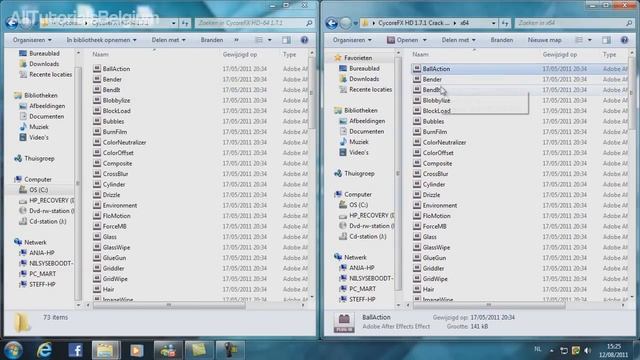Viewport: 640px width, 360px height.
Task: Open view options arrow in the right window
Action: click(589, 40)
